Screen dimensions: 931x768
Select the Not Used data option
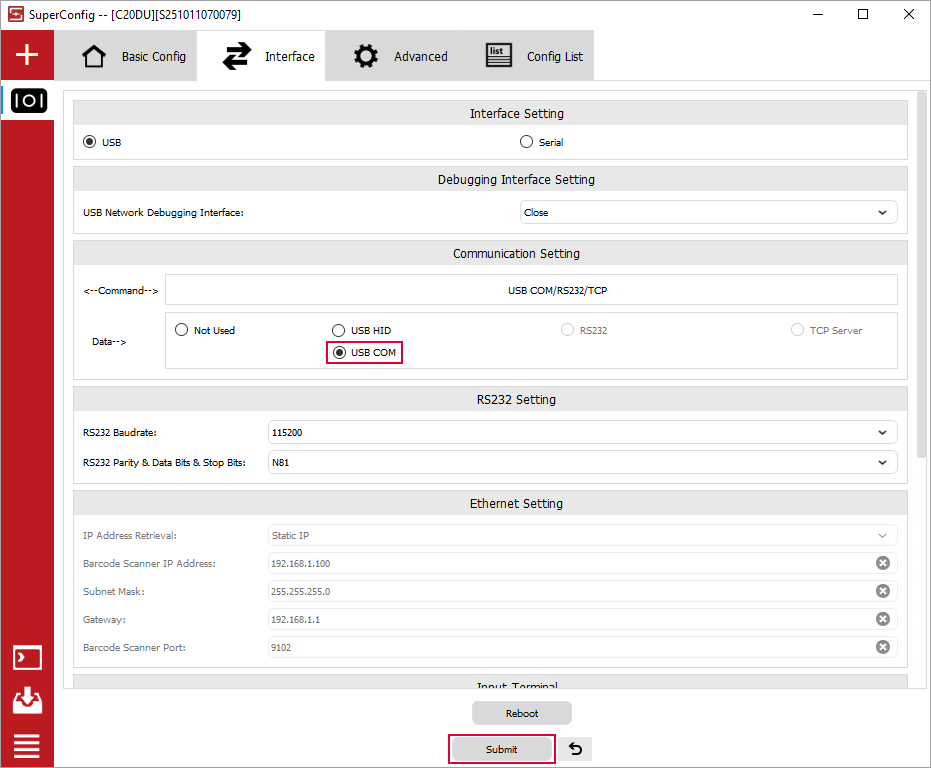[x=182, y=330]
